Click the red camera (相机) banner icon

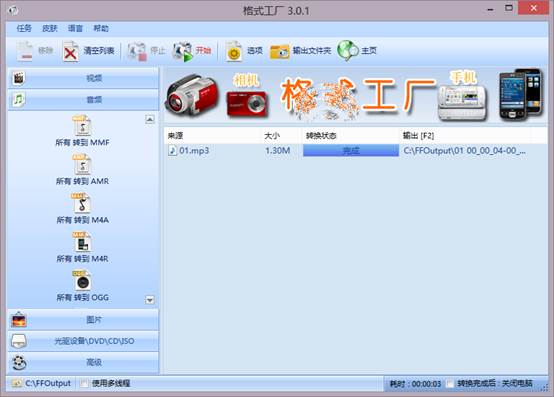point(247,104)
